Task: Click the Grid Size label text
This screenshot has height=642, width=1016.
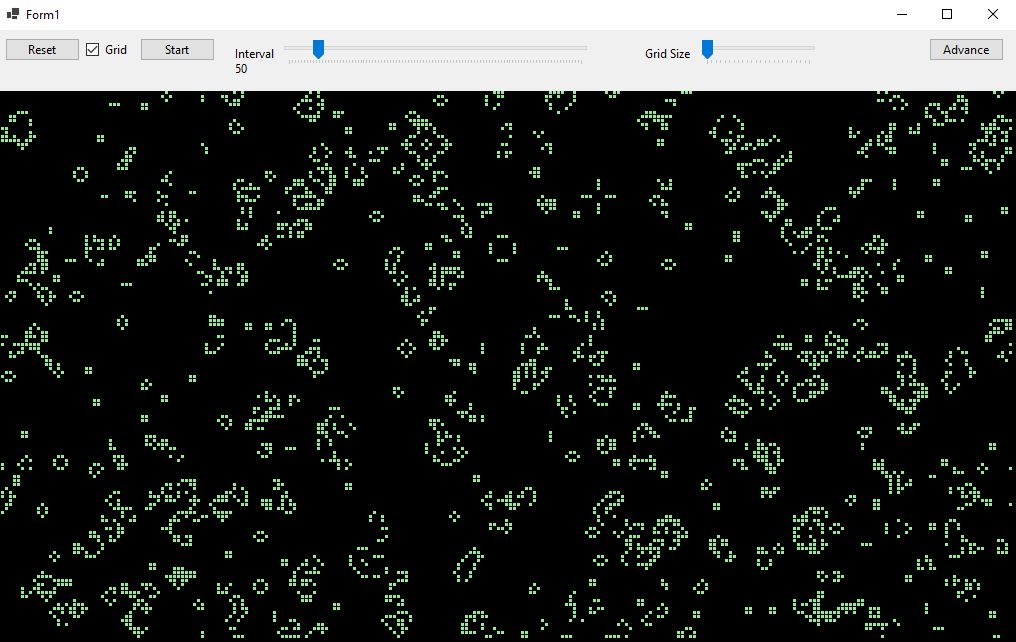Action: 667,54
